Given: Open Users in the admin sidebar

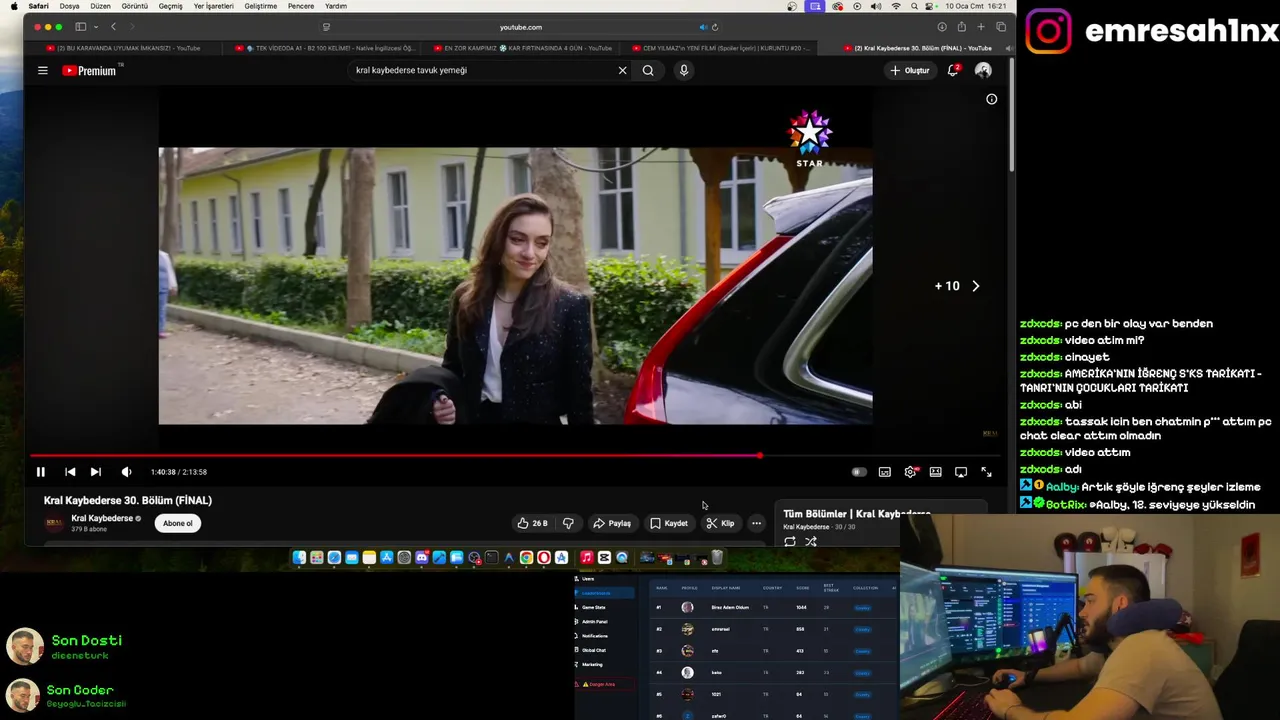Looking at the screenshot, I should click(x=587, y=579).
